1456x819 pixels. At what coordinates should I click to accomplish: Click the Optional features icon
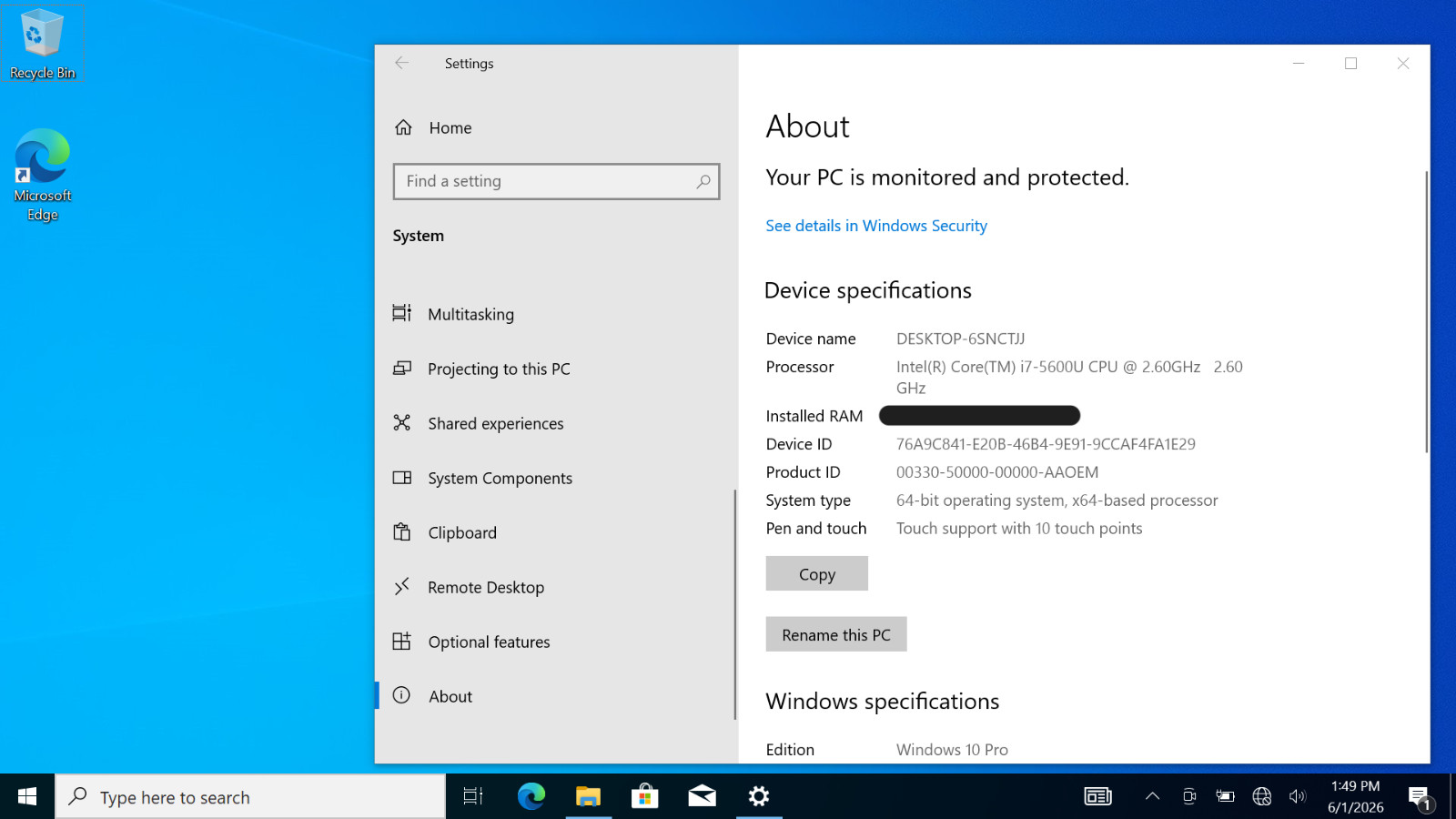click(x=401, y=641)
